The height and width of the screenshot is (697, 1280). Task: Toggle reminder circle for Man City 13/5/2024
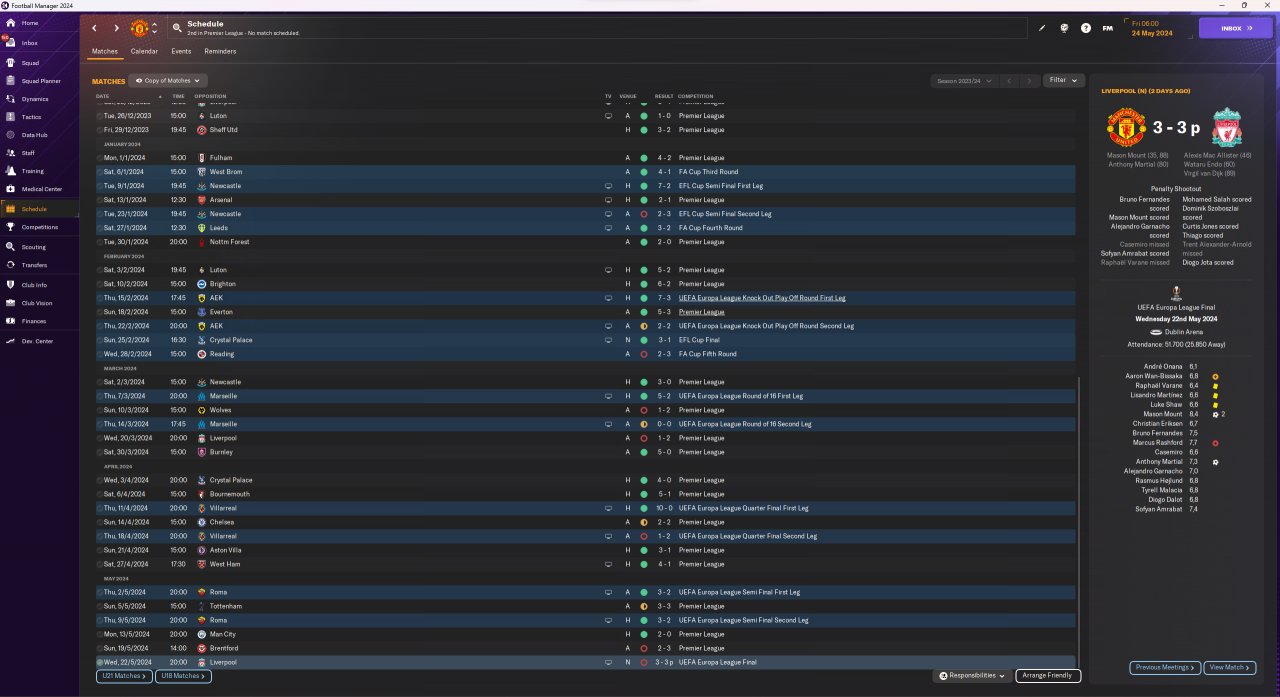click(x=100, y=634)
